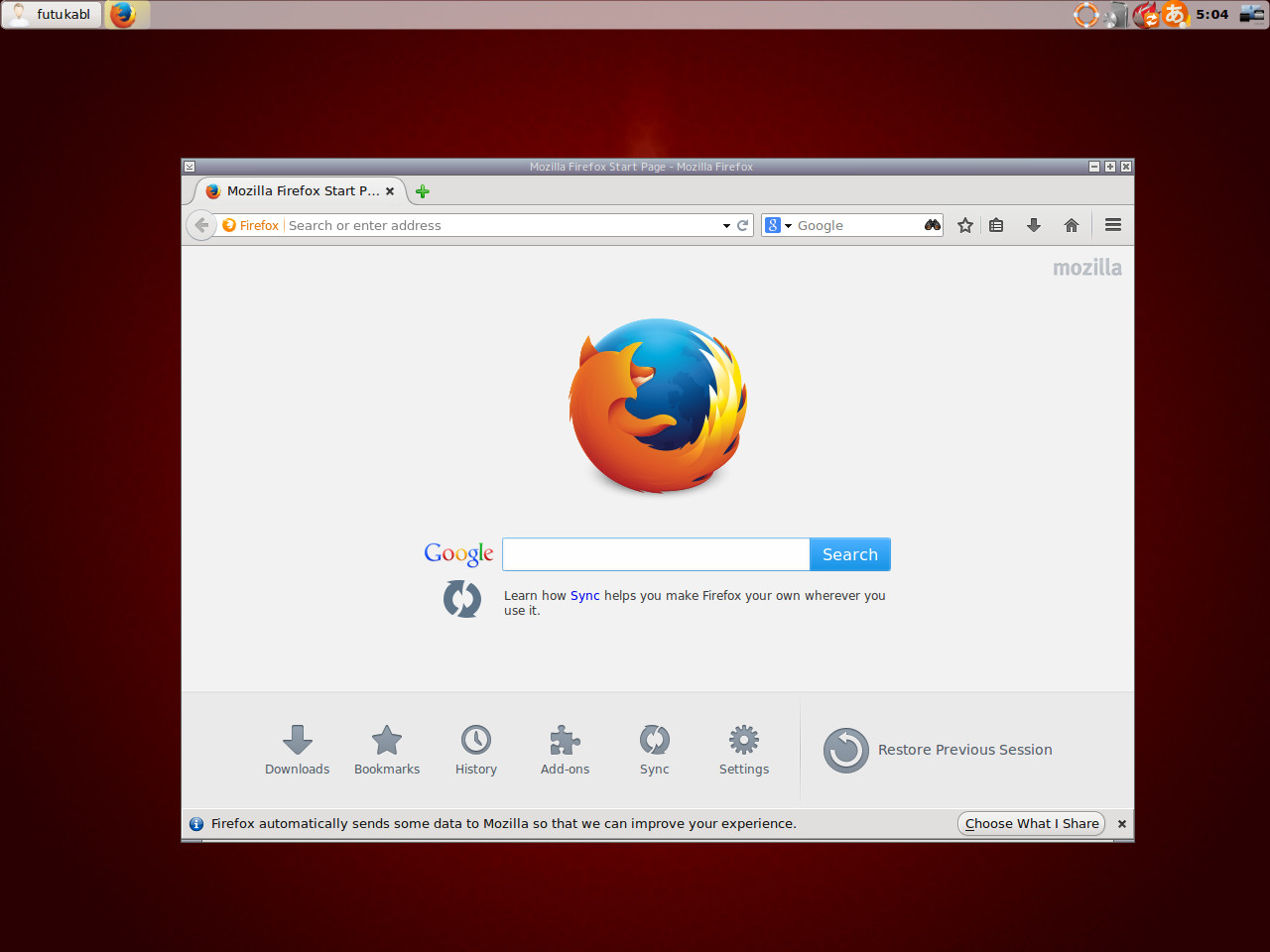Screen dimensions: 1270x952
Task: Click Restore Previous Session button
Action: 938,750
